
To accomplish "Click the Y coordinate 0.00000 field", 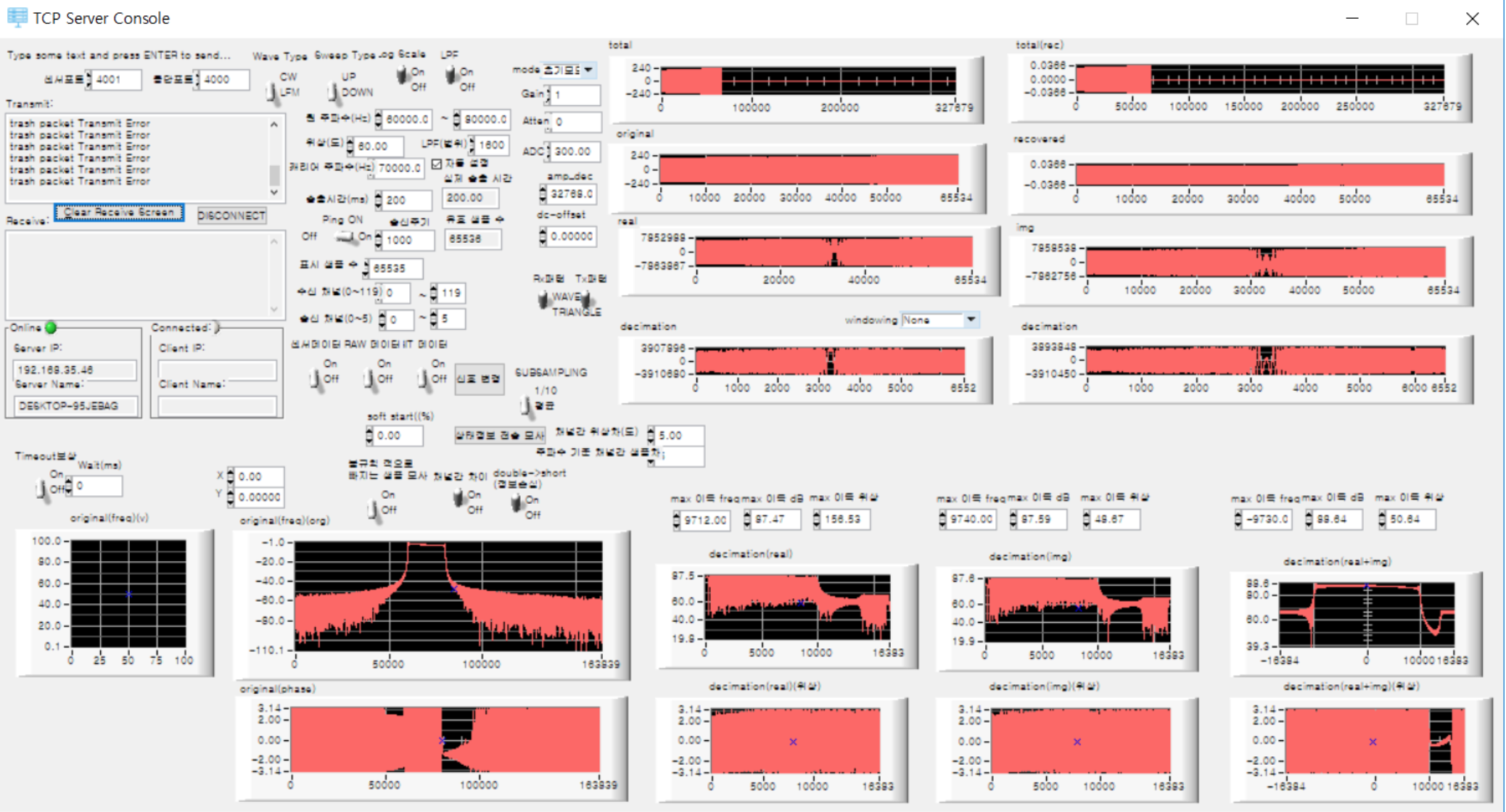I will point(259,497).
